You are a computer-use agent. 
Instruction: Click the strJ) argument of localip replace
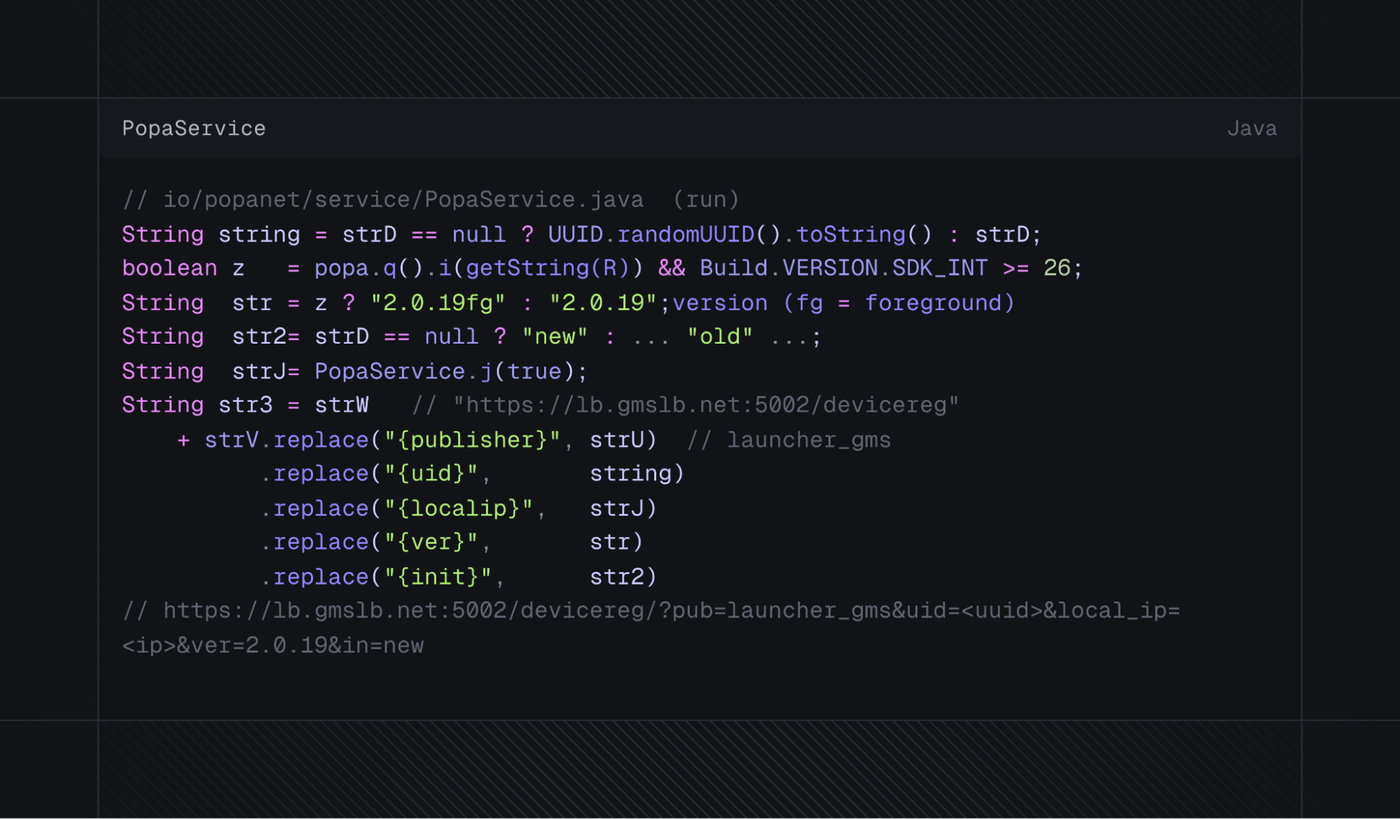(623, 509)
